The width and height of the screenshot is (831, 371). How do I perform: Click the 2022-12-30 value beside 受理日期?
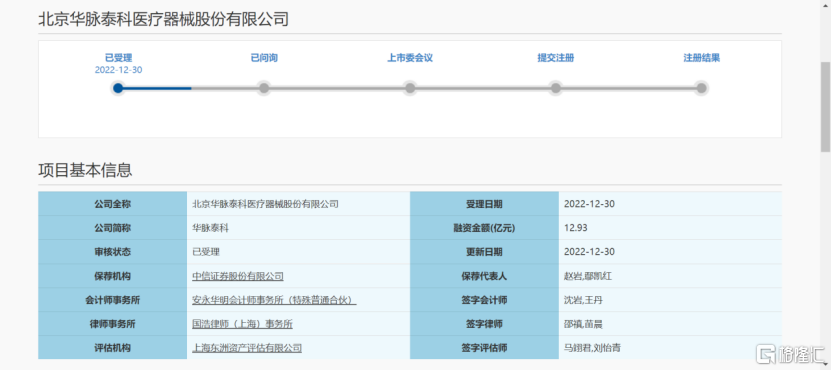coord(589,204)
